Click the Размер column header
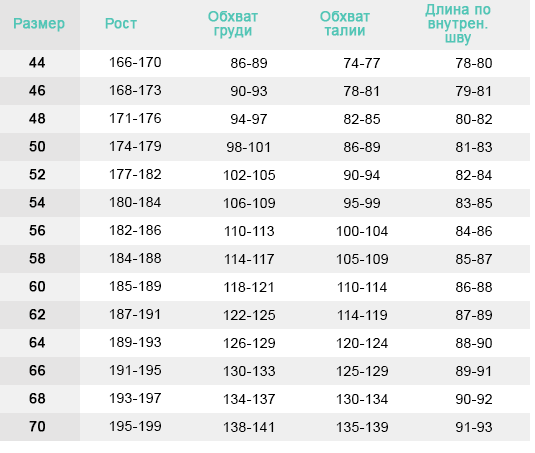This screenshot has width=535, height=453. tap(39, 24)
